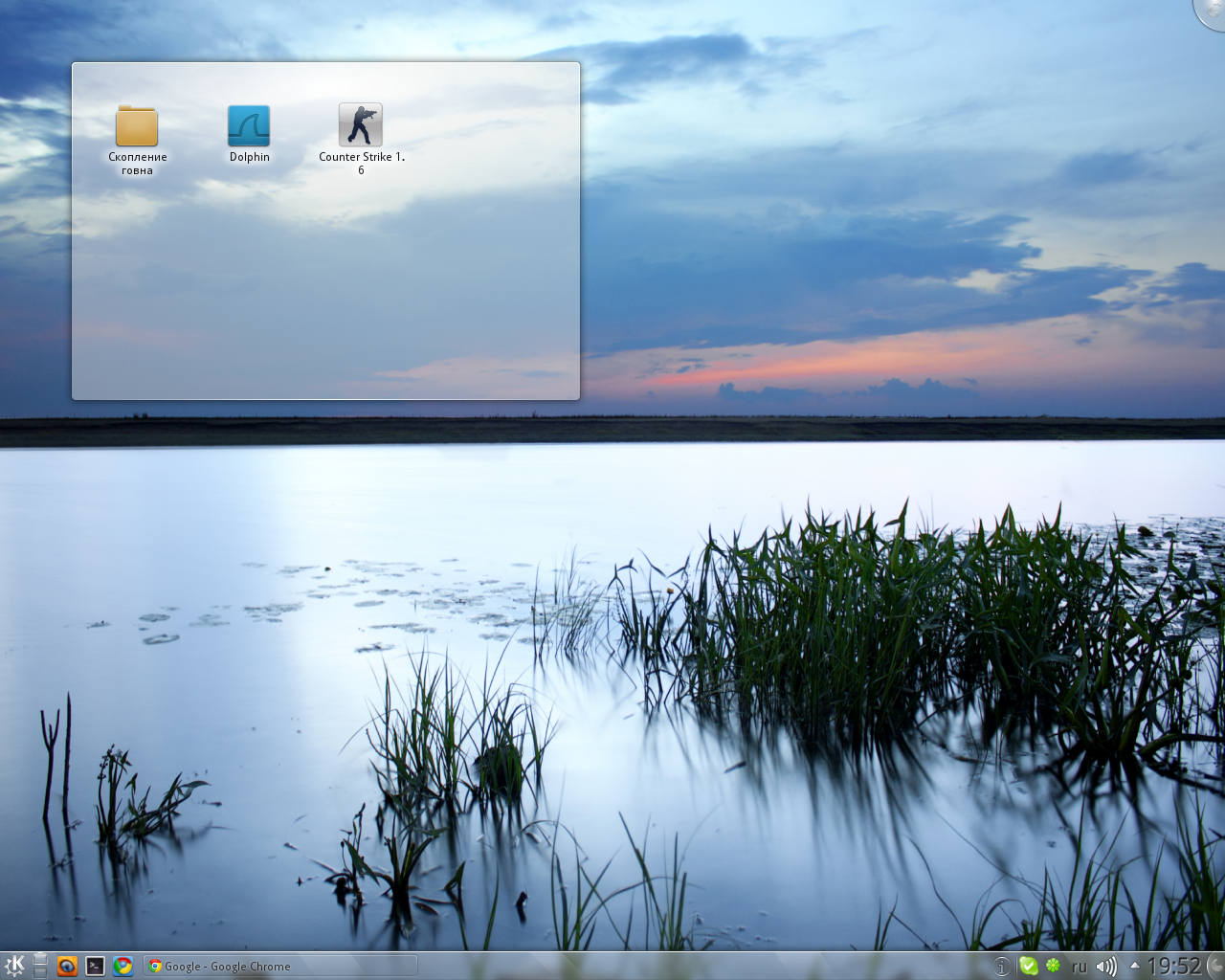Open the 19:52 clock calendar
1225x980 pixels.
(x=1173, y=966)
